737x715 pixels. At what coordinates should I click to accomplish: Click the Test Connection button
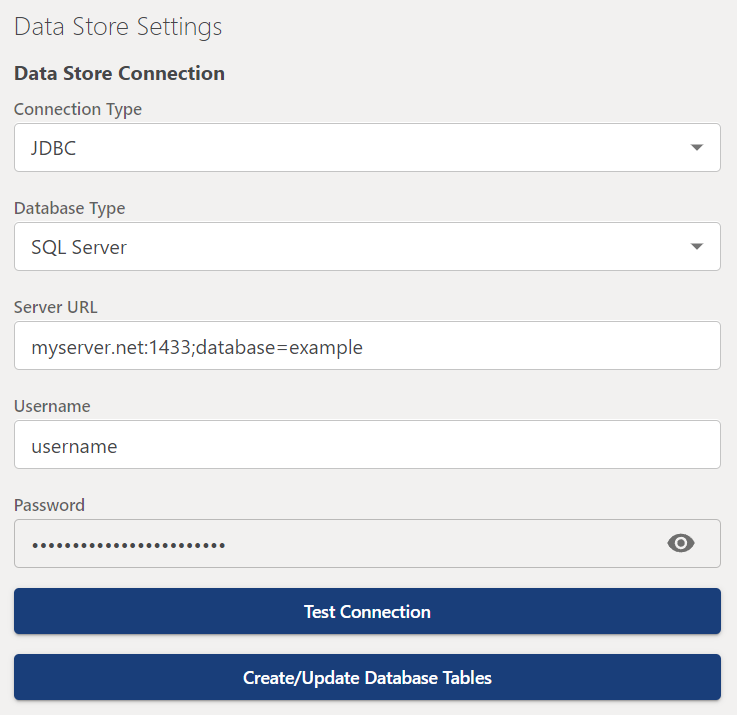pyautogui.click(x=367, y=611)
